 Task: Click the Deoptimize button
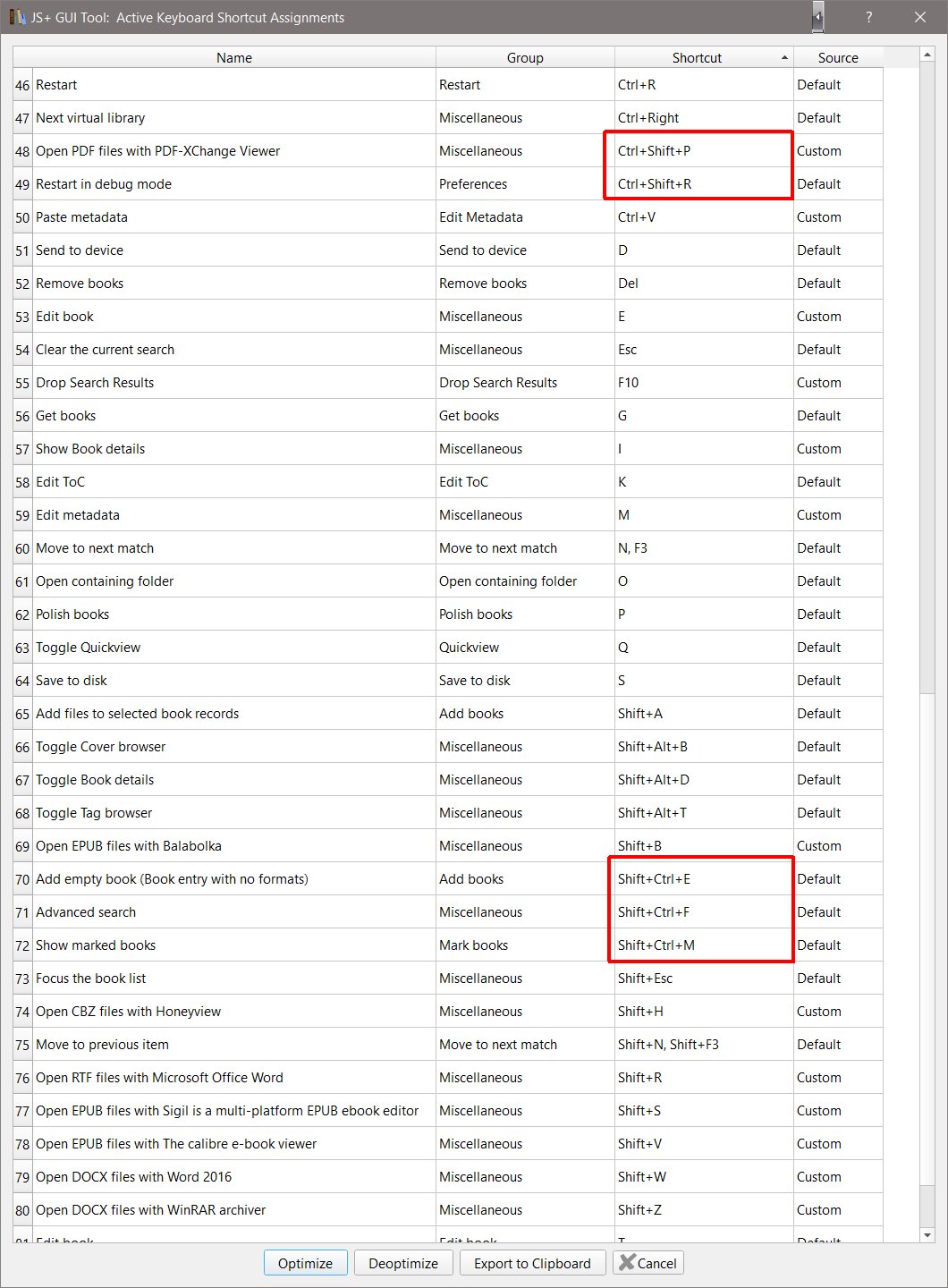[x=403, y=1263]
